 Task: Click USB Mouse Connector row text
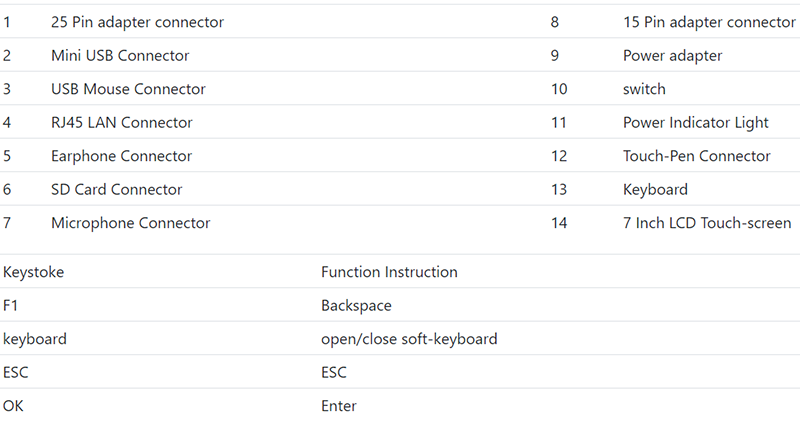coord(128,89)
